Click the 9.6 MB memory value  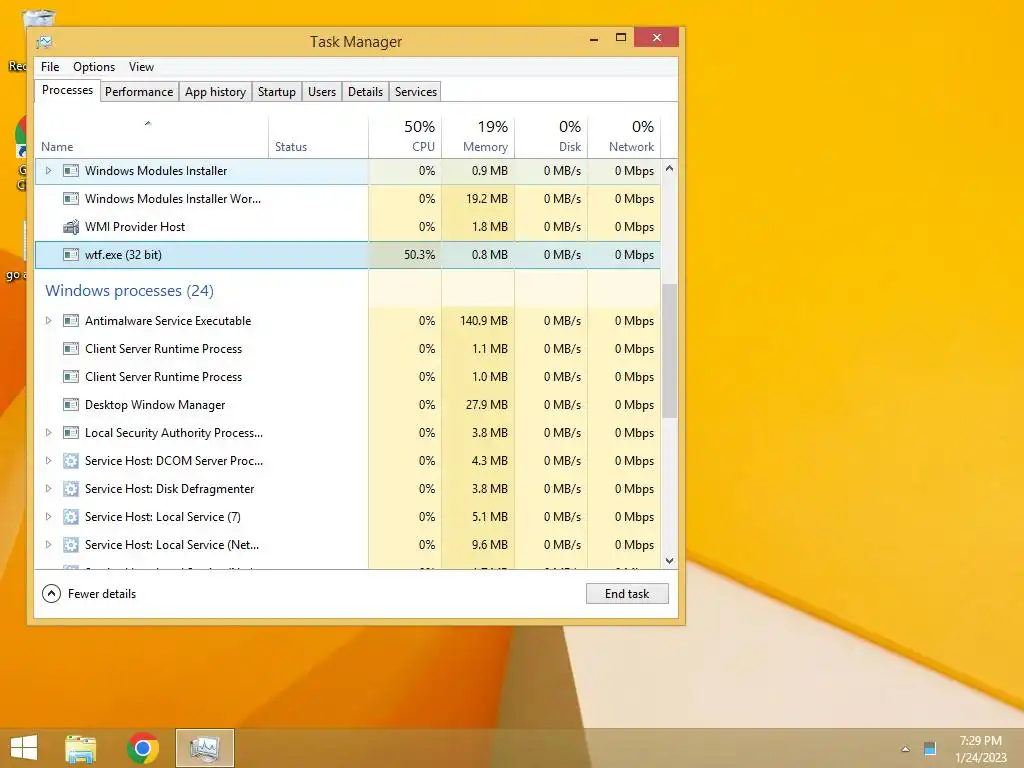(x=490, y=545)
